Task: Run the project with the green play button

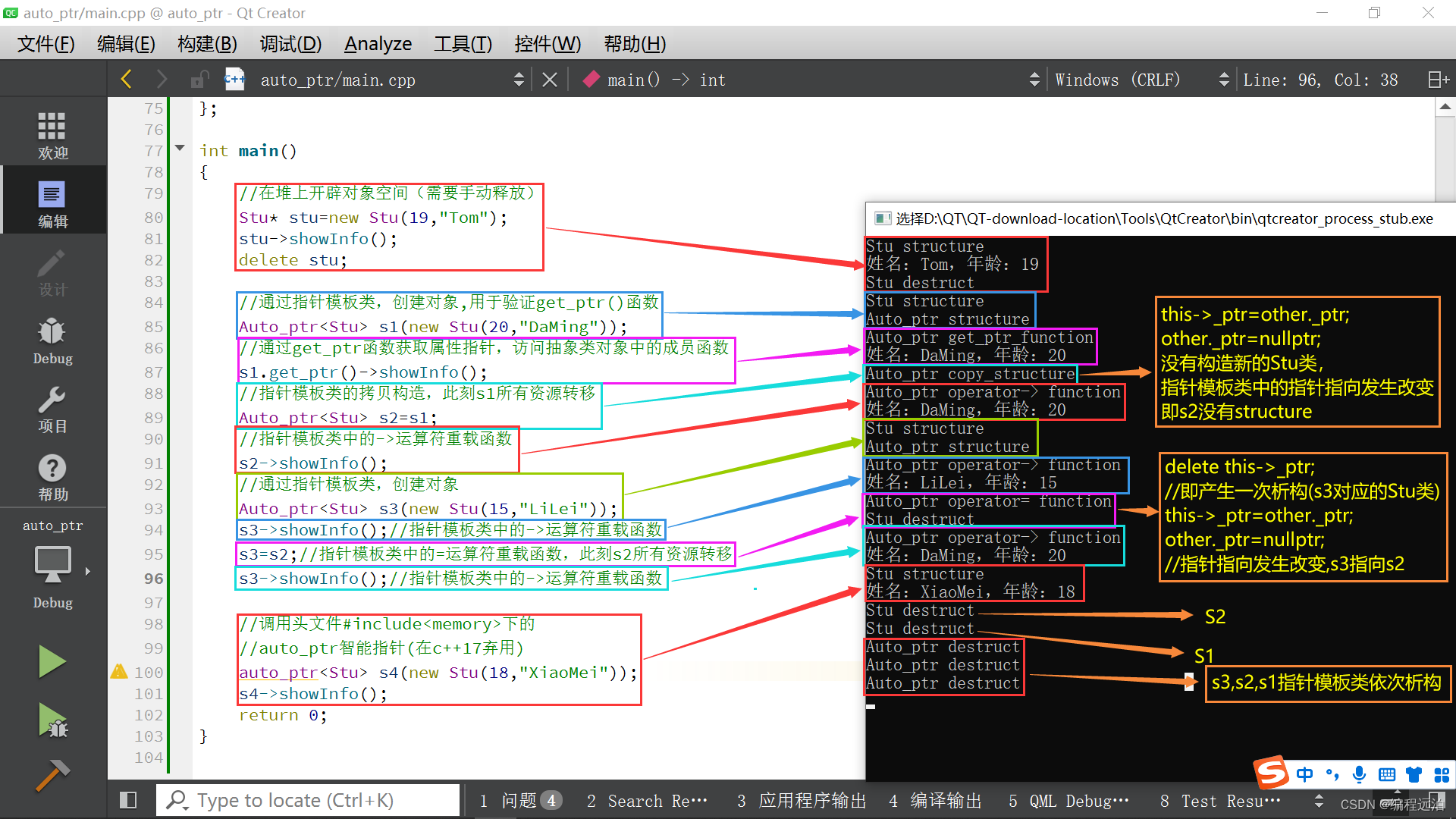Action: (52, 661)
